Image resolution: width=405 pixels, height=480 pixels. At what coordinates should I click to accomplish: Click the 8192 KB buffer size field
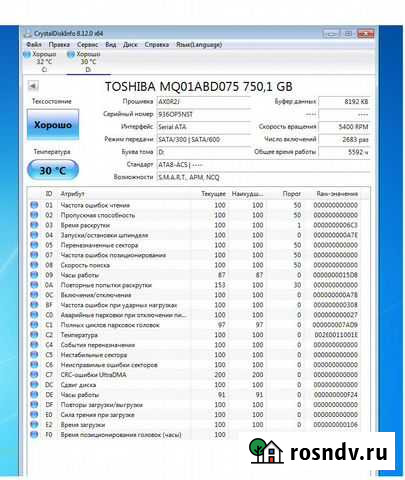[x=344, y=102]
